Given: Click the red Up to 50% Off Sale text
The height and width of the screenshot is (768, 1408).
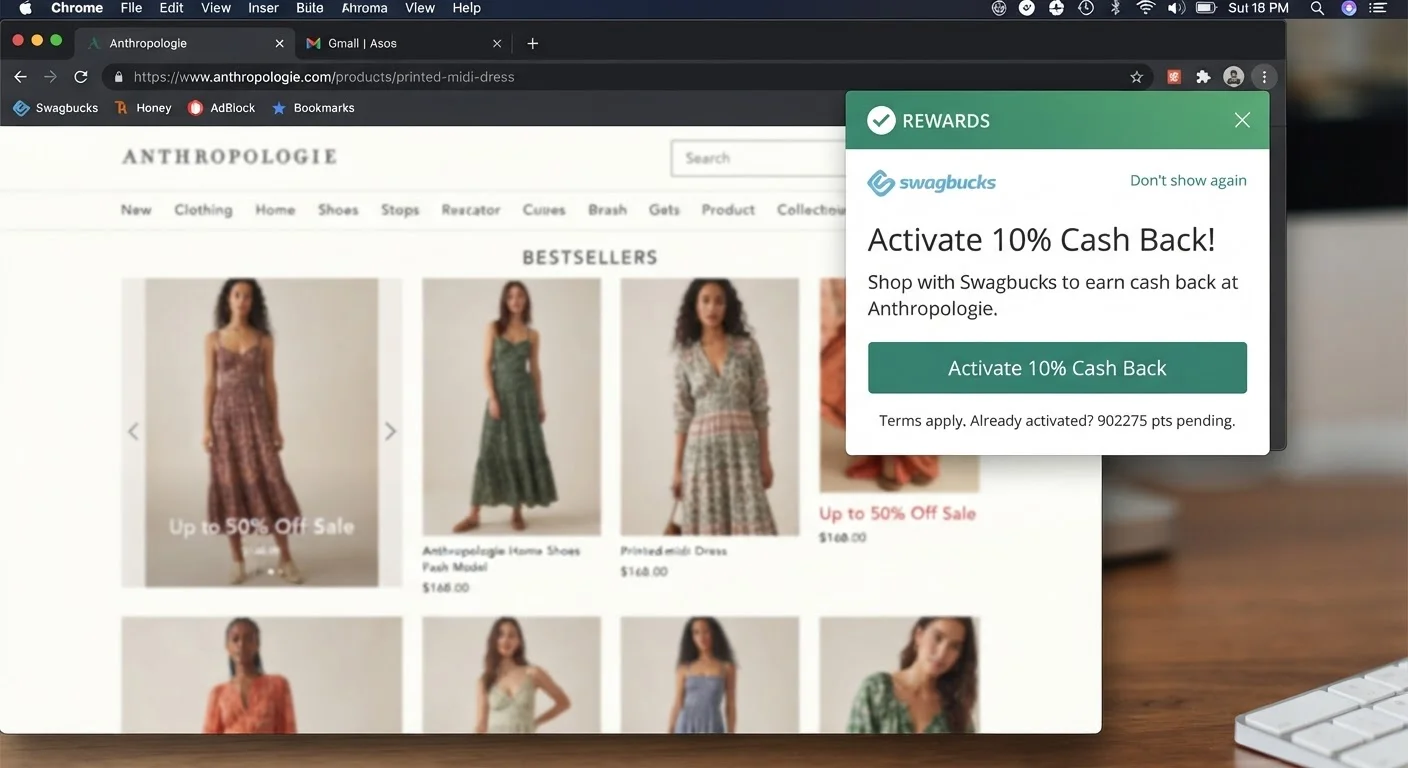Looking at the screenshot, I should 897,513.
